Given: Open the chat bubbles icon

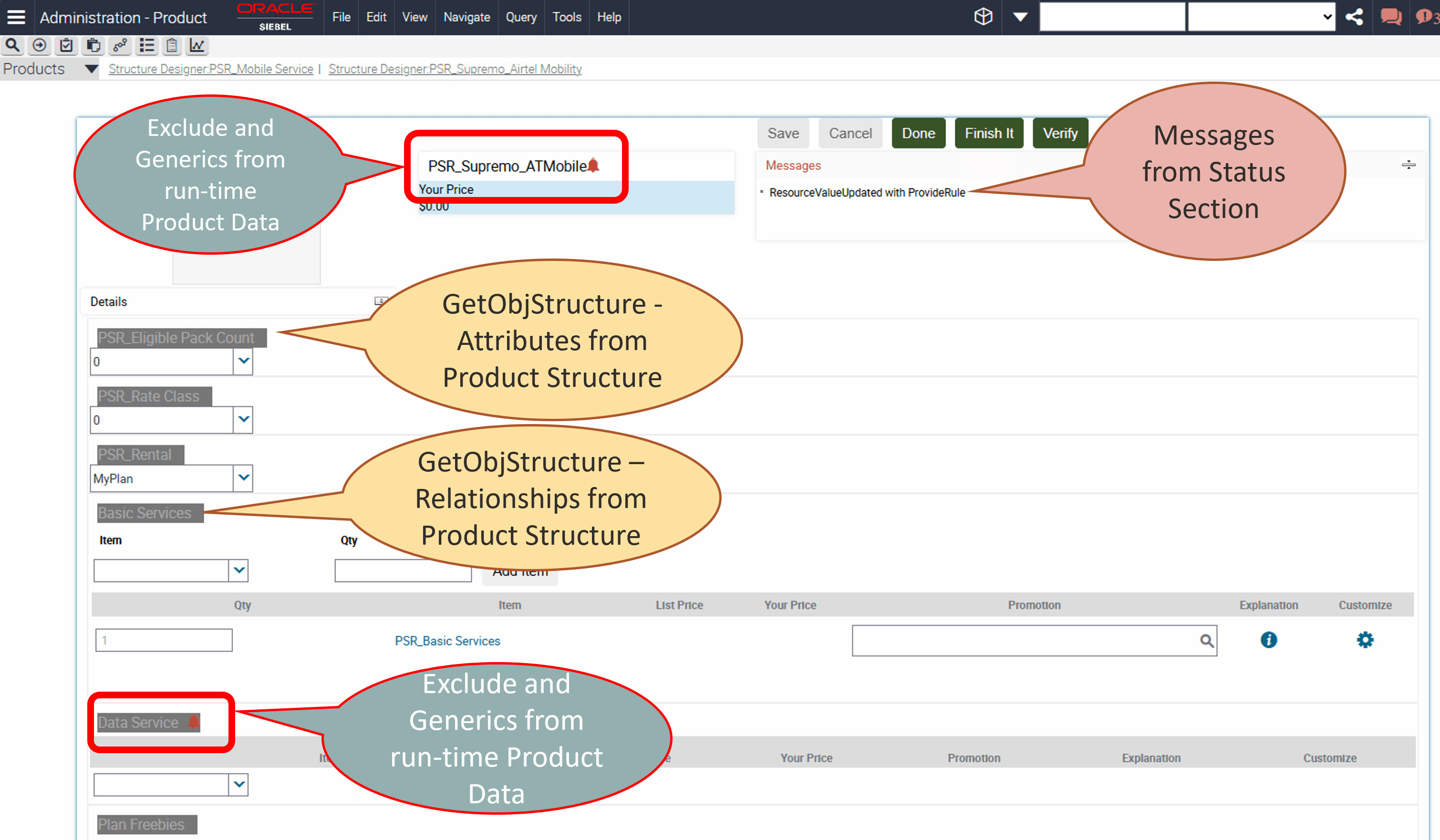Looking at the screenshot, I should 1390,17.
